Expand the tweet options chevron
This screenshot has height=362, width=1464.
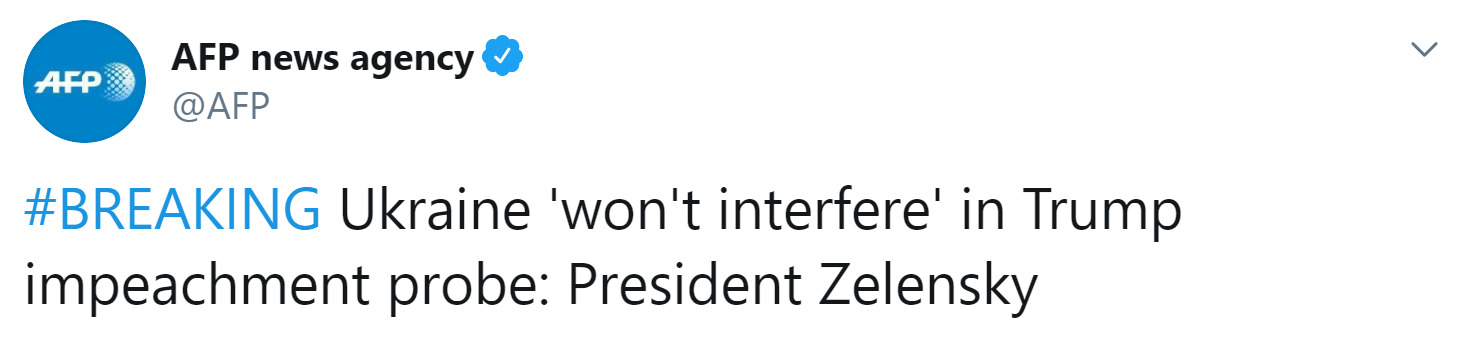(1423, 49)
